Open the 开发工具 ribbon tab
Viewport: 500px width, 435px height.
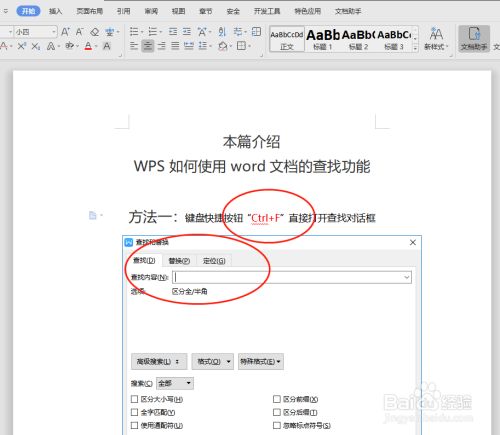[x=267, y=11]
